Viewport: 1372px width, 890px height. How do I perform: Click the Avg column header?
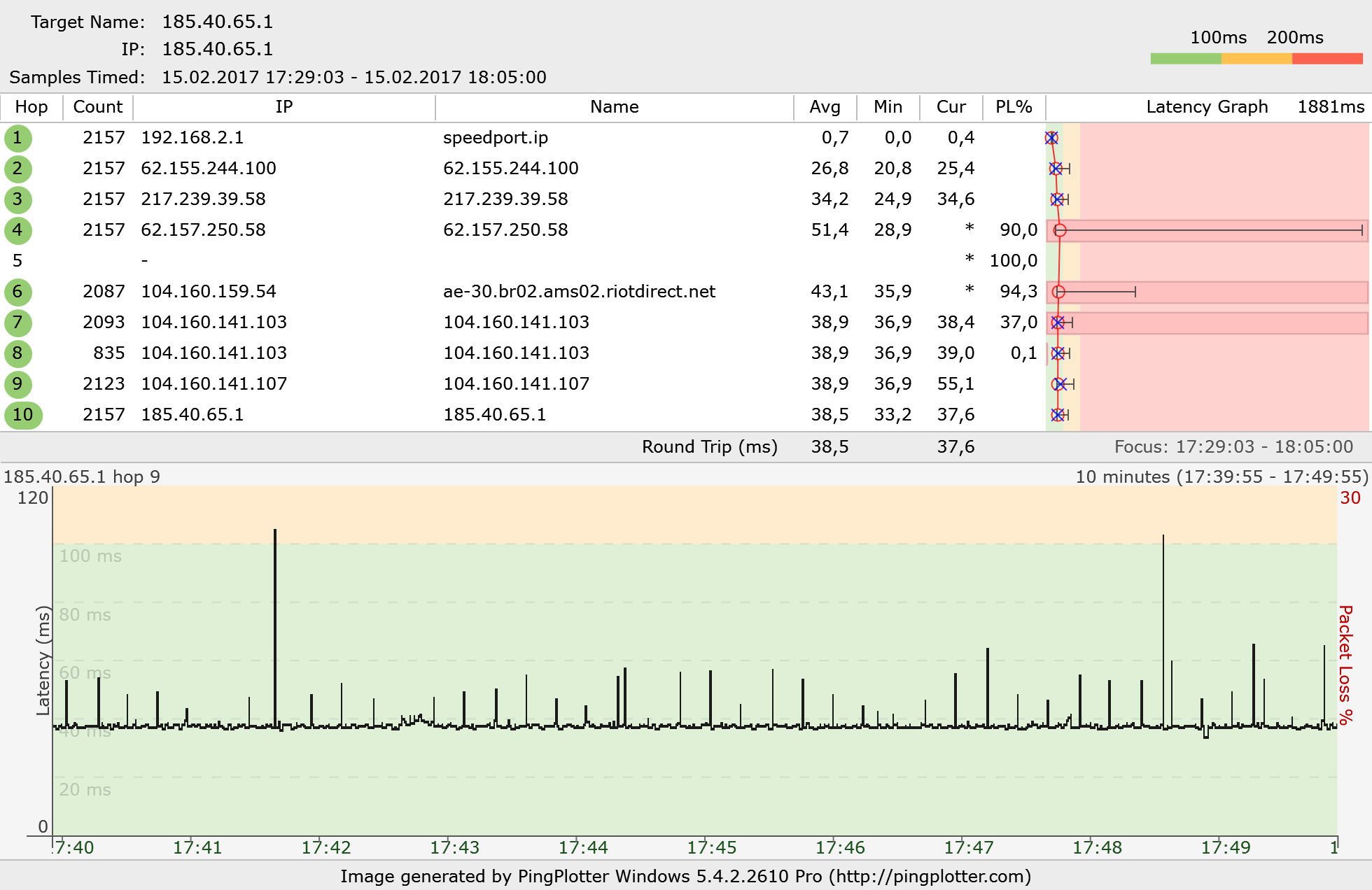click(825, 107)
